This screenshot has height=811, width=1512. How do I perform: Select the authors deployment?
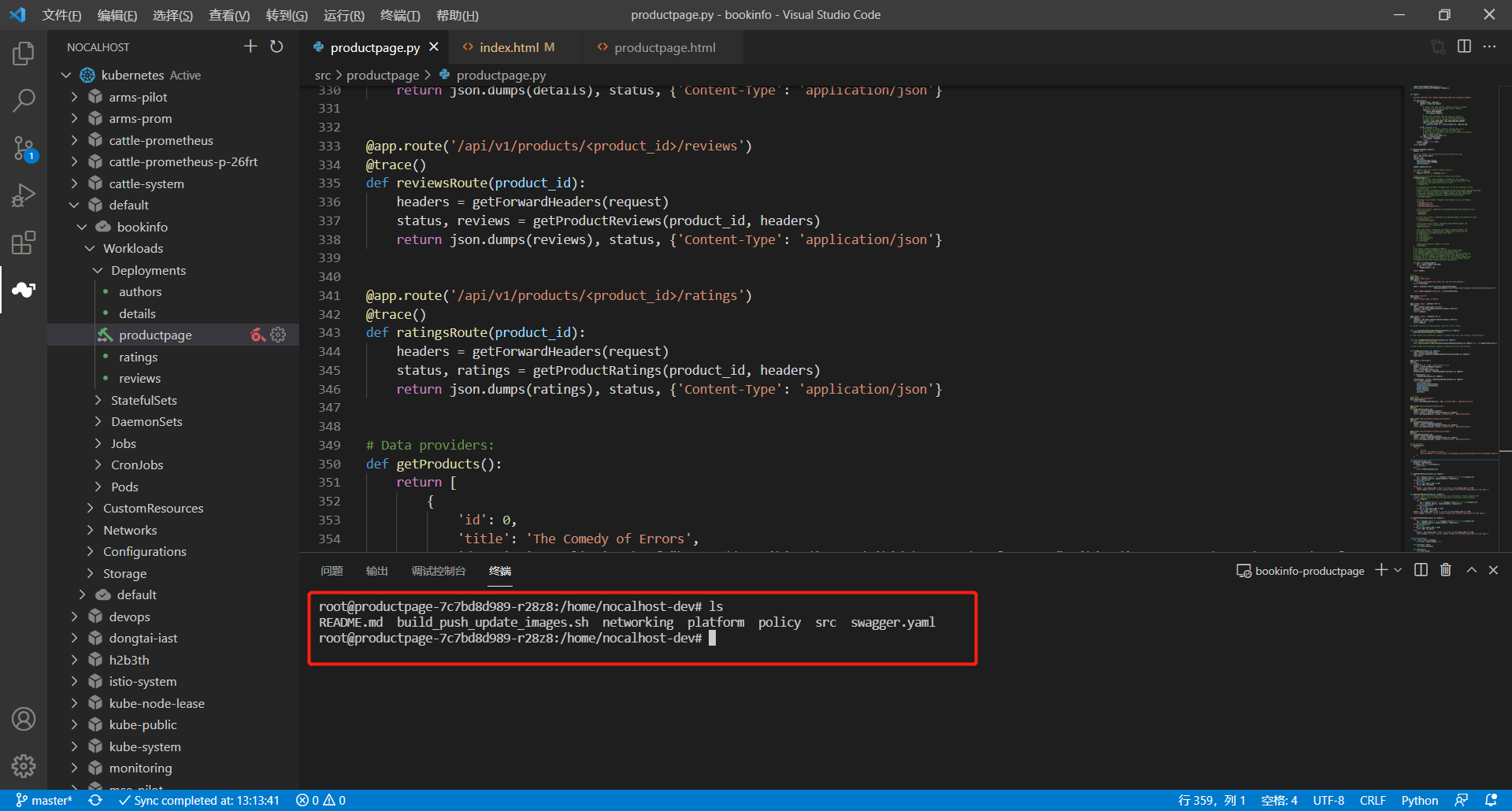(x=140, y=291)
